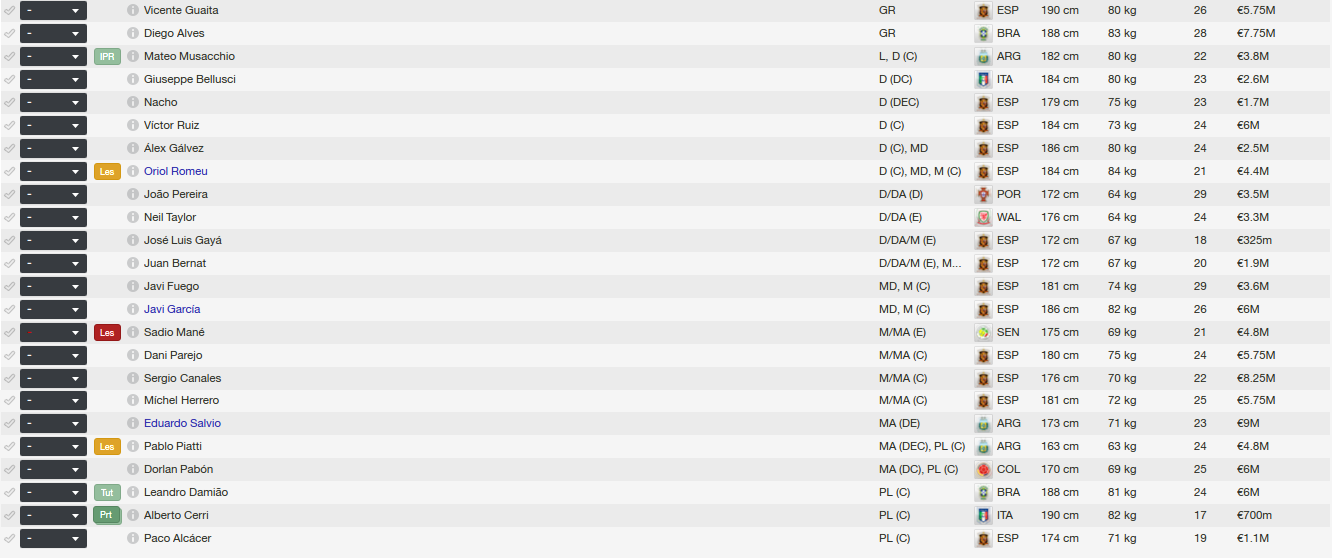
Task: Click the Wales flag icon in Neil Taylor's row
Action: 983,217
